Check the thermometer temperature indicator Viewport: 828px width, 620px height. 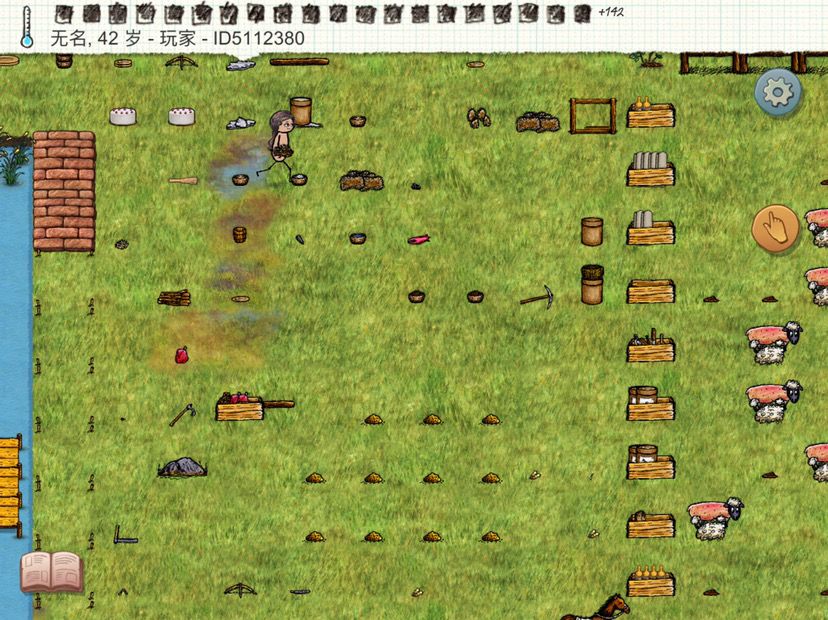[x=26, y=27]
